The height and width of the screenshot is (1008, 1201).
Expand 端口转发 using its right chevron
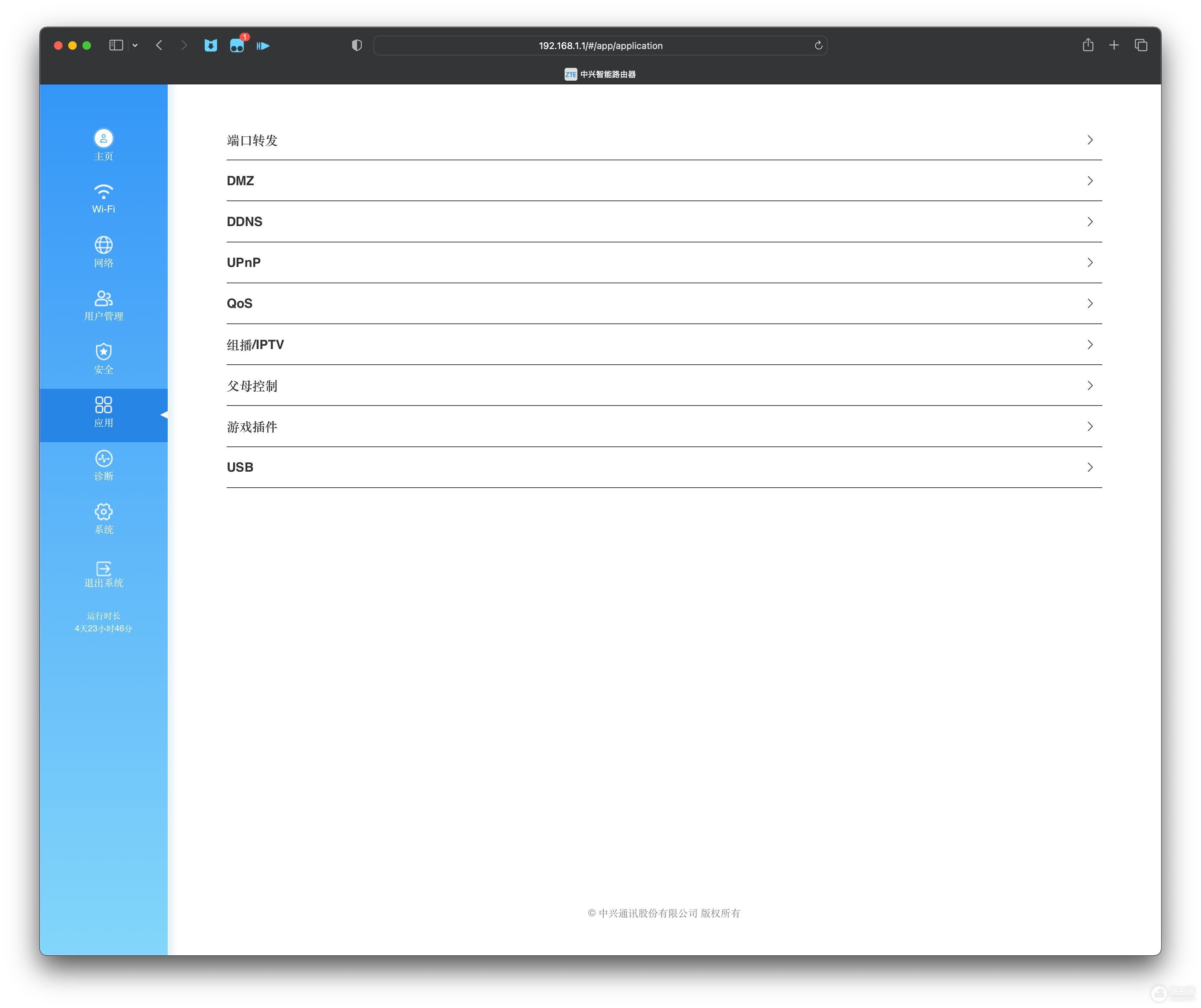[x=1090, y=140]
